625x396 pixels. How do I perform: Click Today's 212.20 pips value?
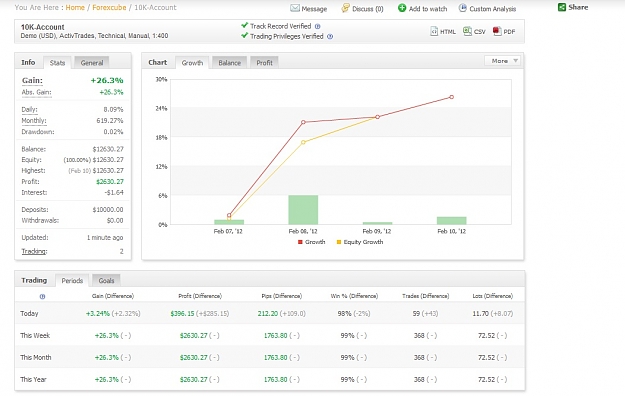[268, 313]
